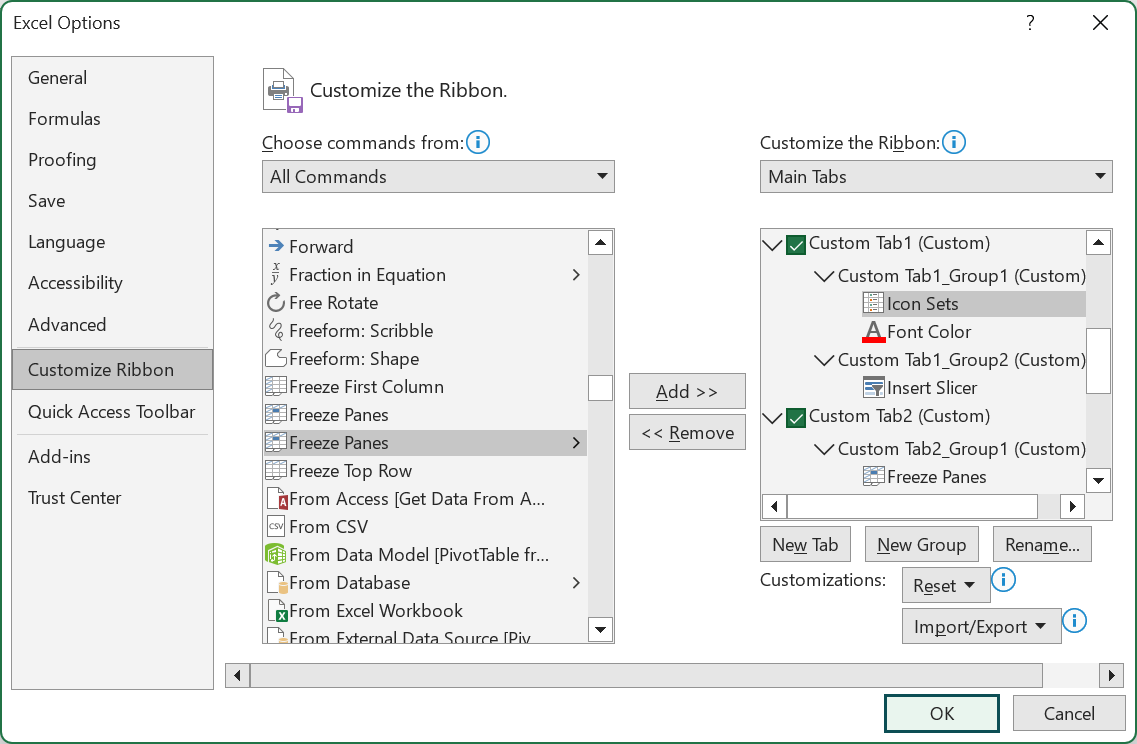Open the Save options category
The width and height of the screenshot is (1137, 744).
coord(112,201)
